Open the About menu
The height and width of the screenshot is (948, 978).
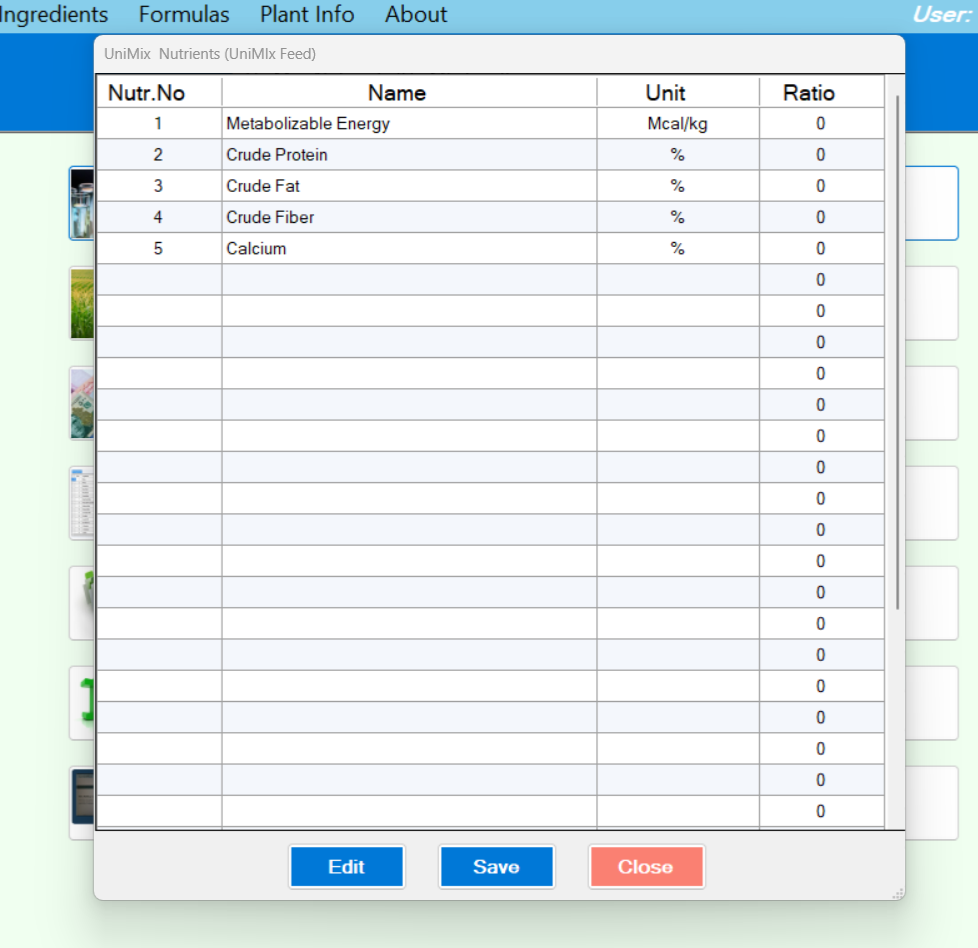point(416,15)
